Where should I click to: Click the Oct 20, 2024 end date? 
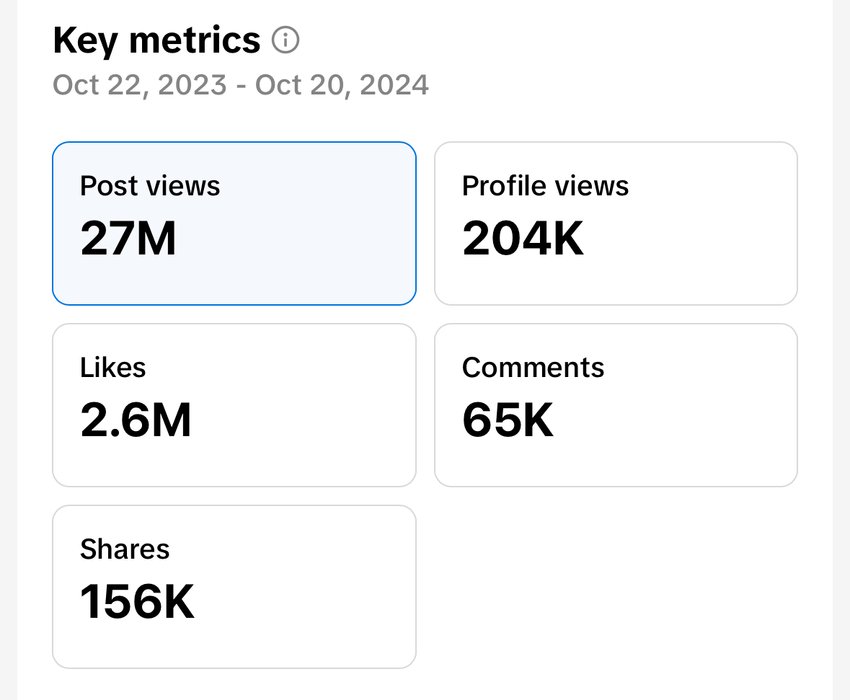pos(342,85)
